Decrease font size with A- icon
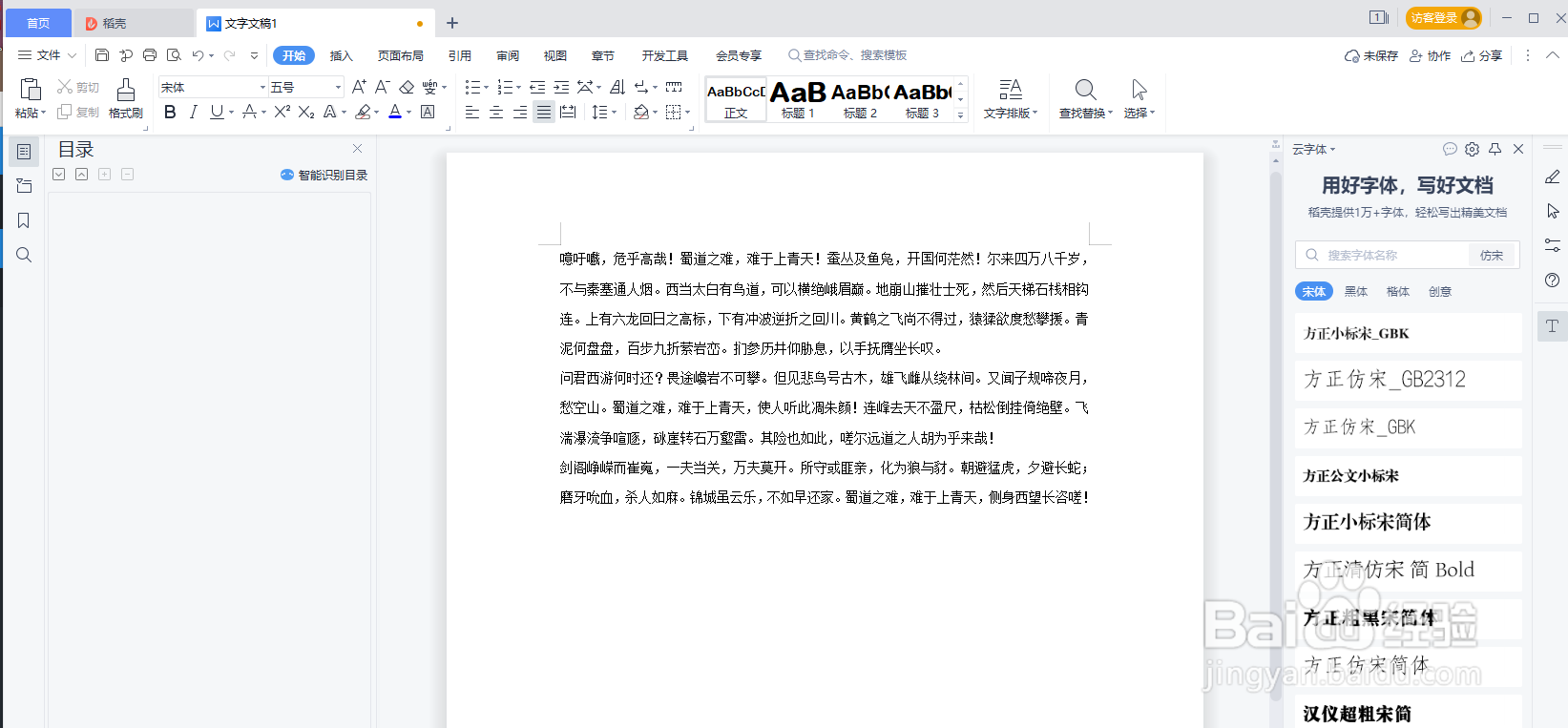Screen dimensions: 1568x728 coord(382,87)
